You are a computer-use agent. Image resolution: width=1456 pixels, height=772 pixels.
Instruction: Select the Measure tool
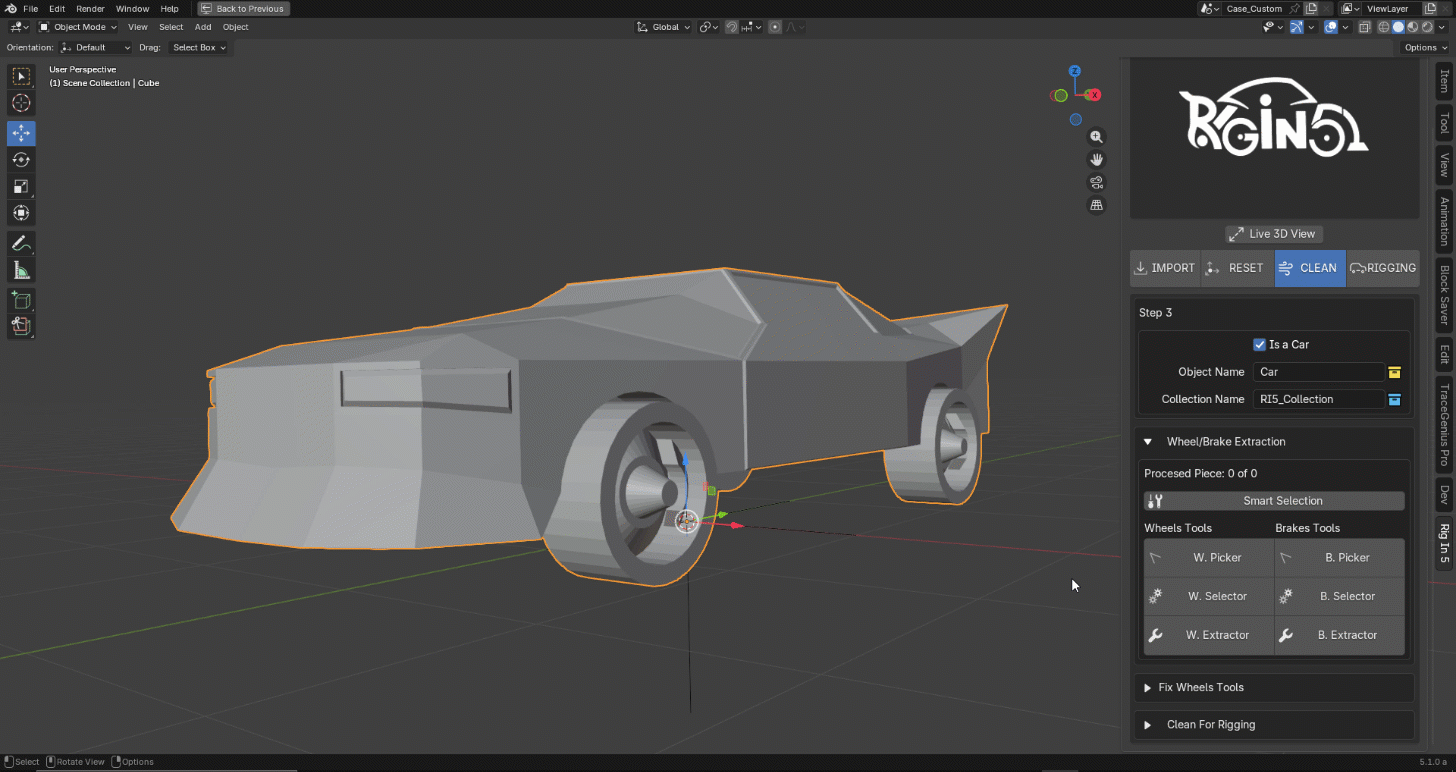coord(21,270)
